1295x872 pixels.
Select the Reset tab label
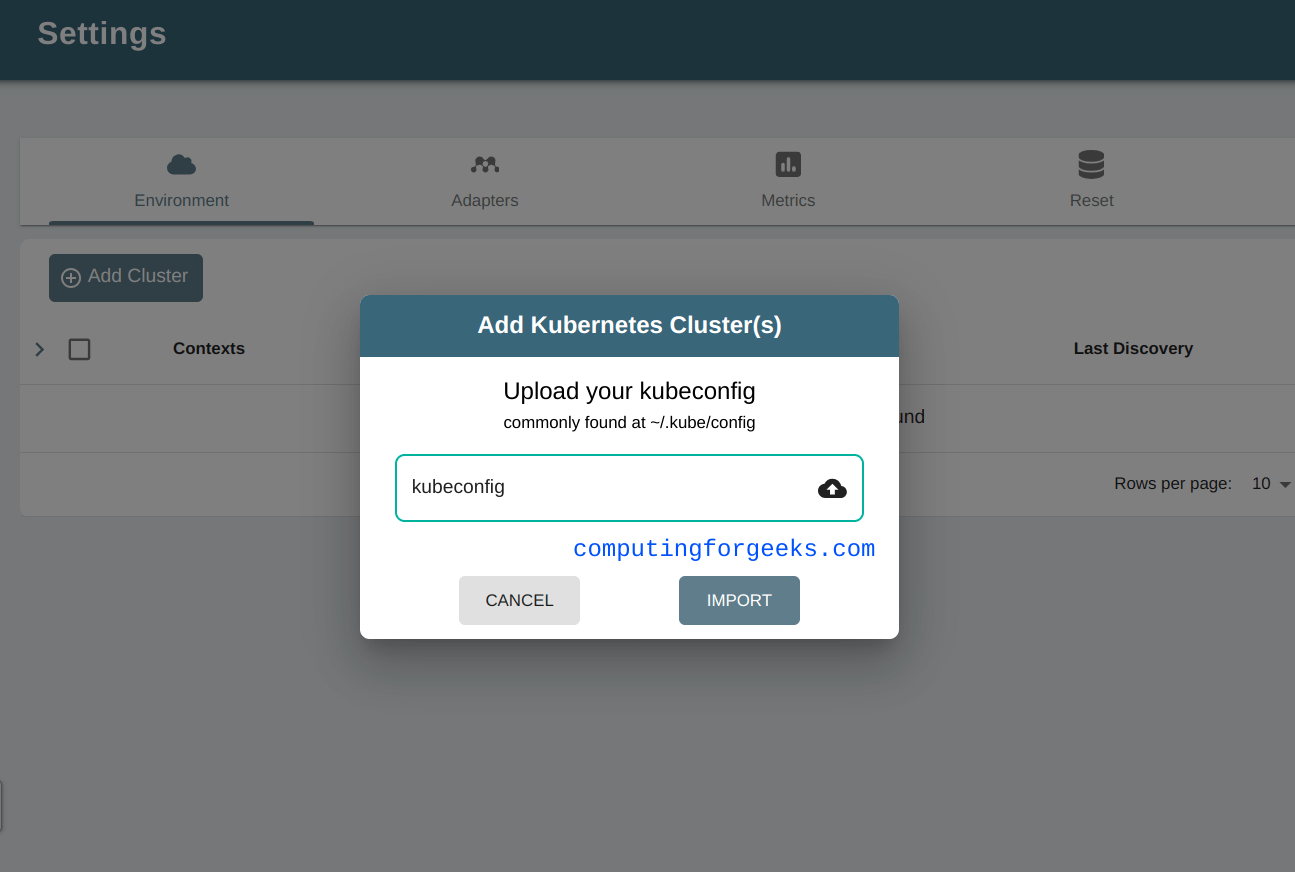pyautogui.click(x=1091, y=200)
